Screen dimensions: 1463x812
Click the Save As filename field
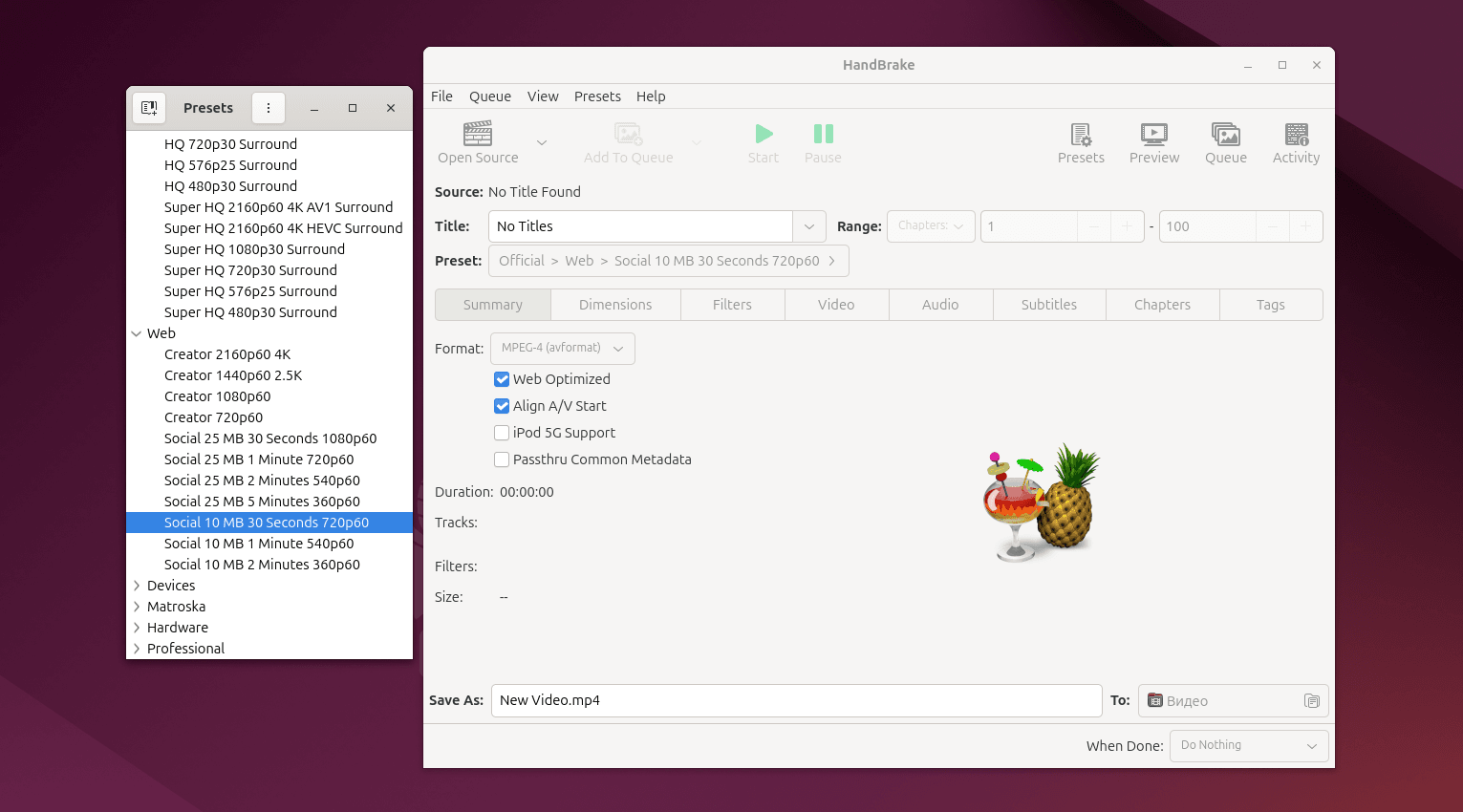795,700
